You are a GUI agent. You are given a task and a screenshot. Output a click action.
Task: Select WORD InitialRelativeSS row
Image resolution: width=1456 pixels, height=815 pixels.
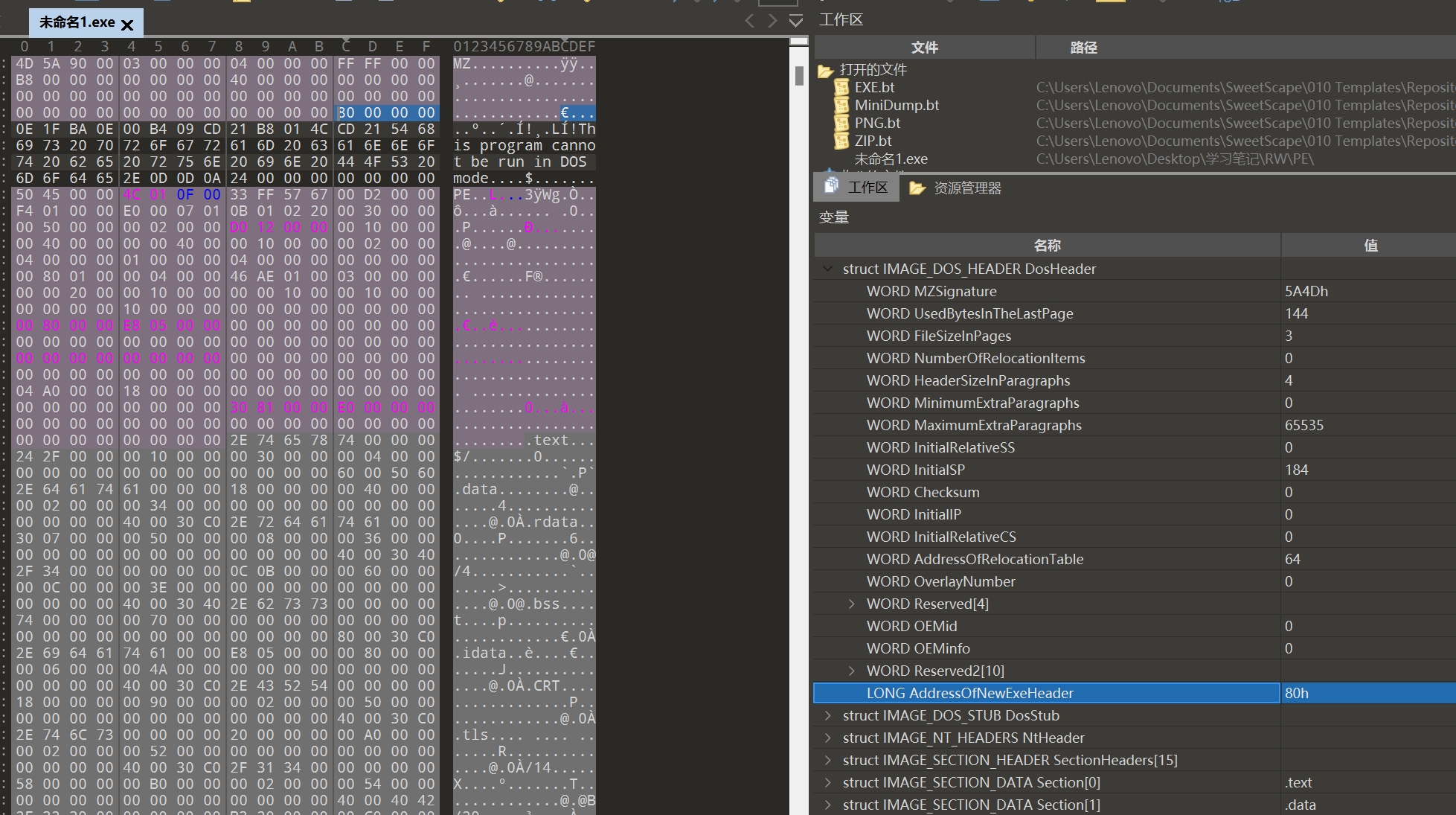(x=1135, y=447)
